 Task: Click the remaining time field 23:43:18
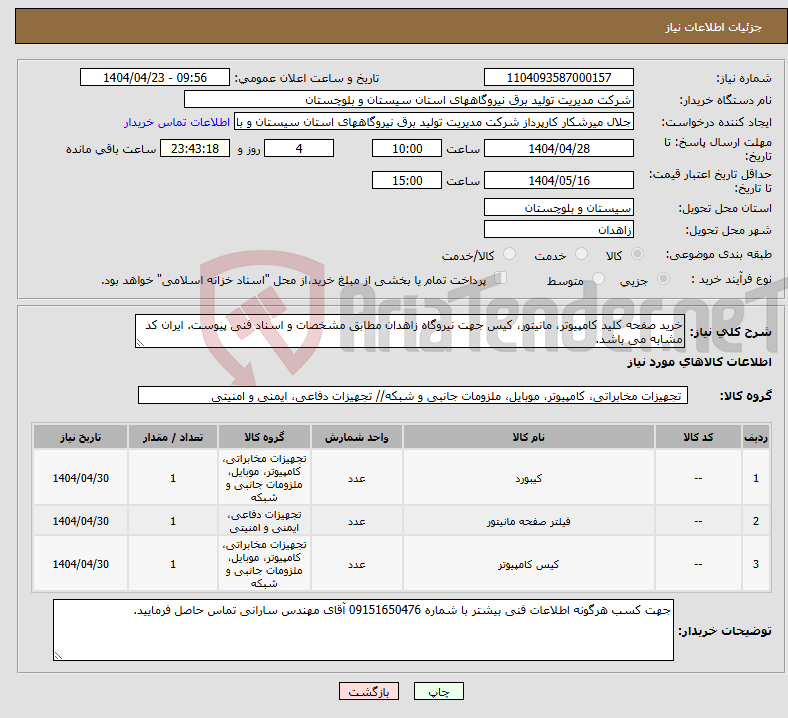tap(195, 149)
